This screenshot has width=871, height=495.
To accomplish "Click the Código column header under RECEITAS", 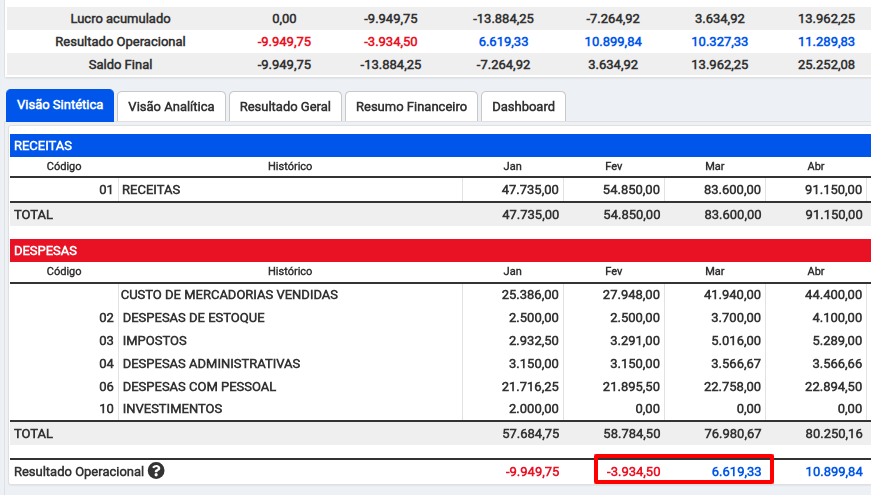I will tap(64, 166).
